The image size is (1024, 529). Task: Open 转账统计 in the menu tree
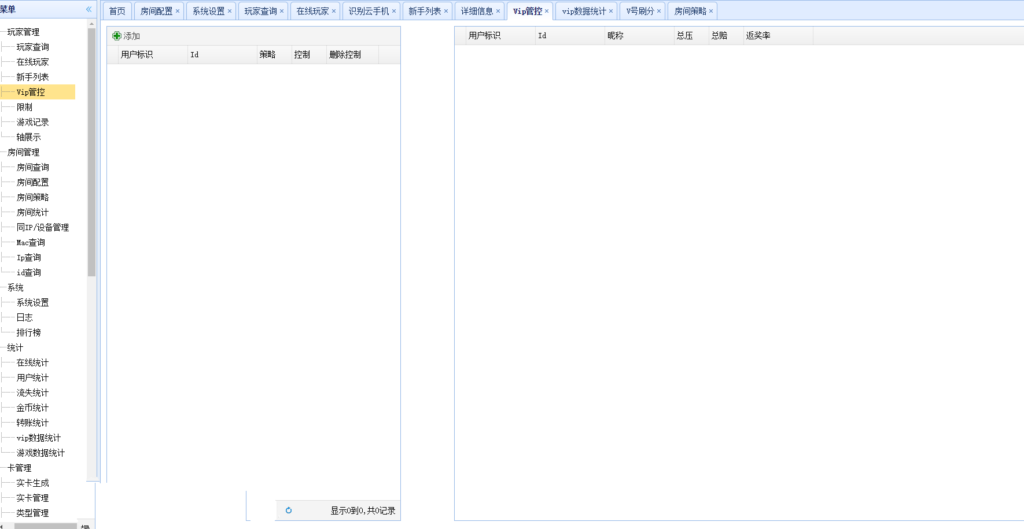pos(33,423)
